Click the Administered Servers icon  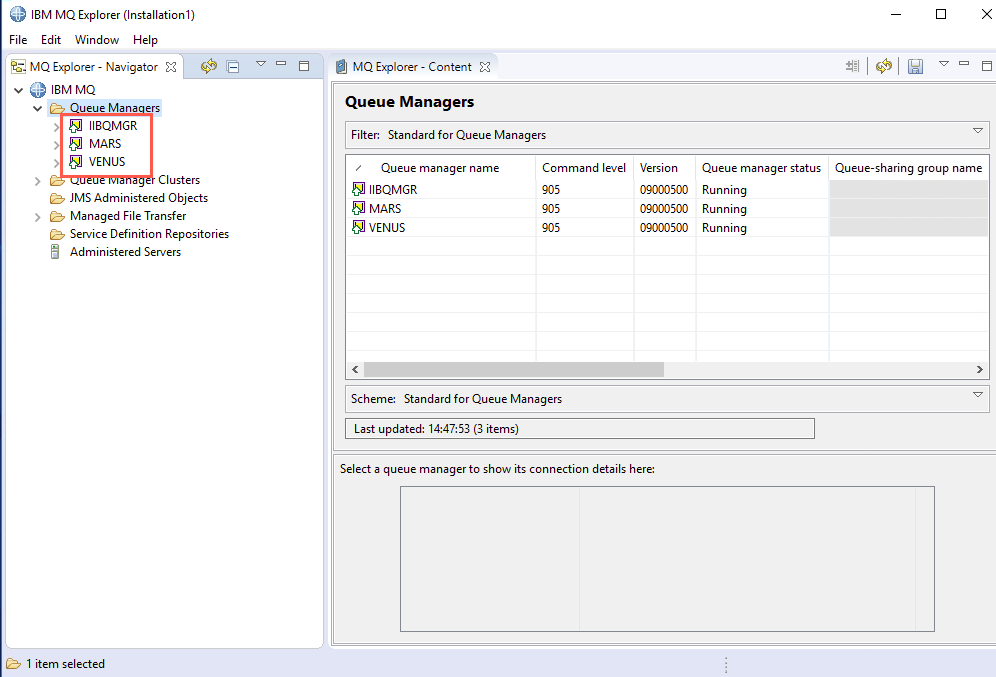55,251
